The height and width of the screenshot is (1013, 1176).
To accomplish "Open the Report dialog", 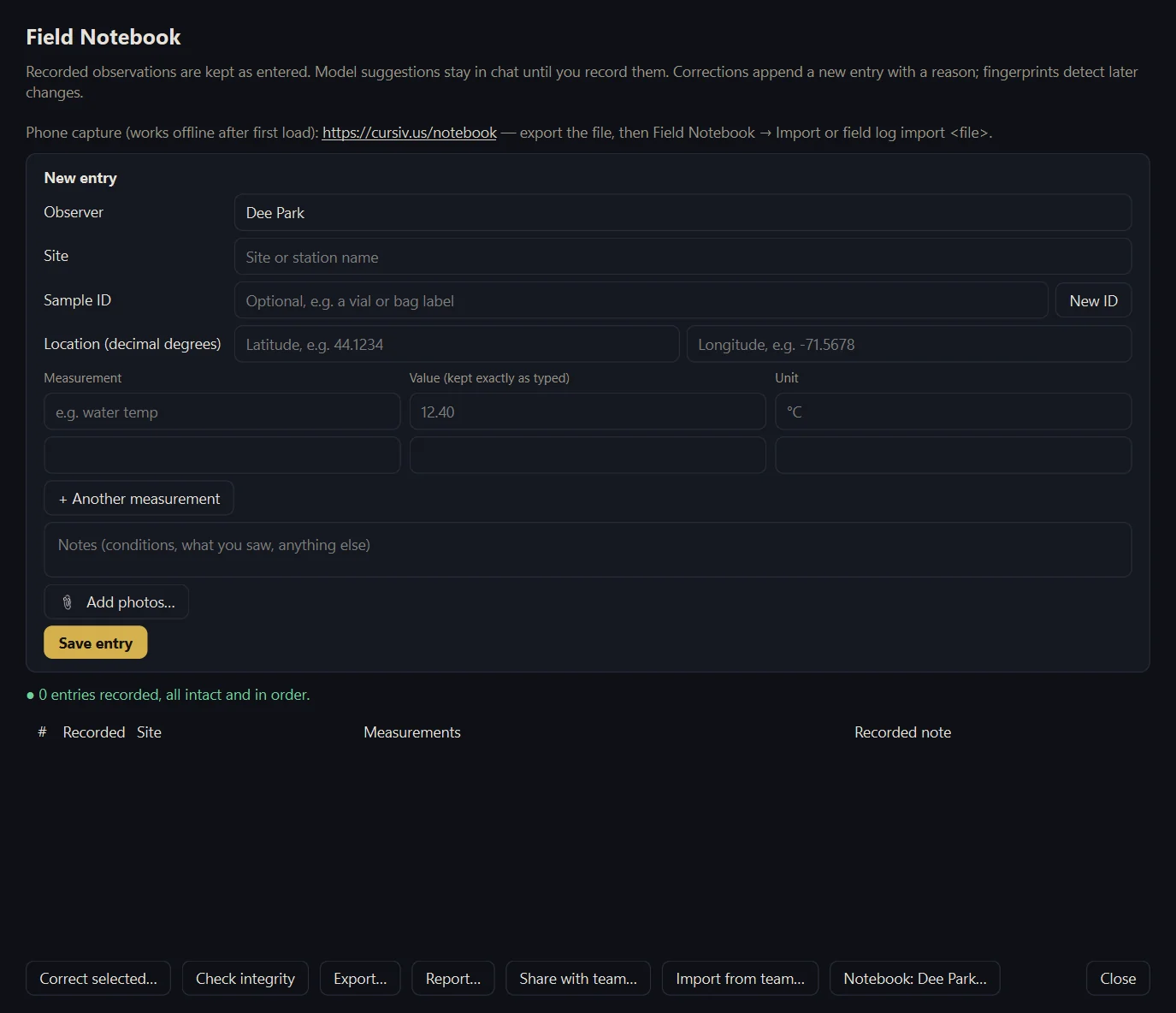I will click(x=453, y=978).
